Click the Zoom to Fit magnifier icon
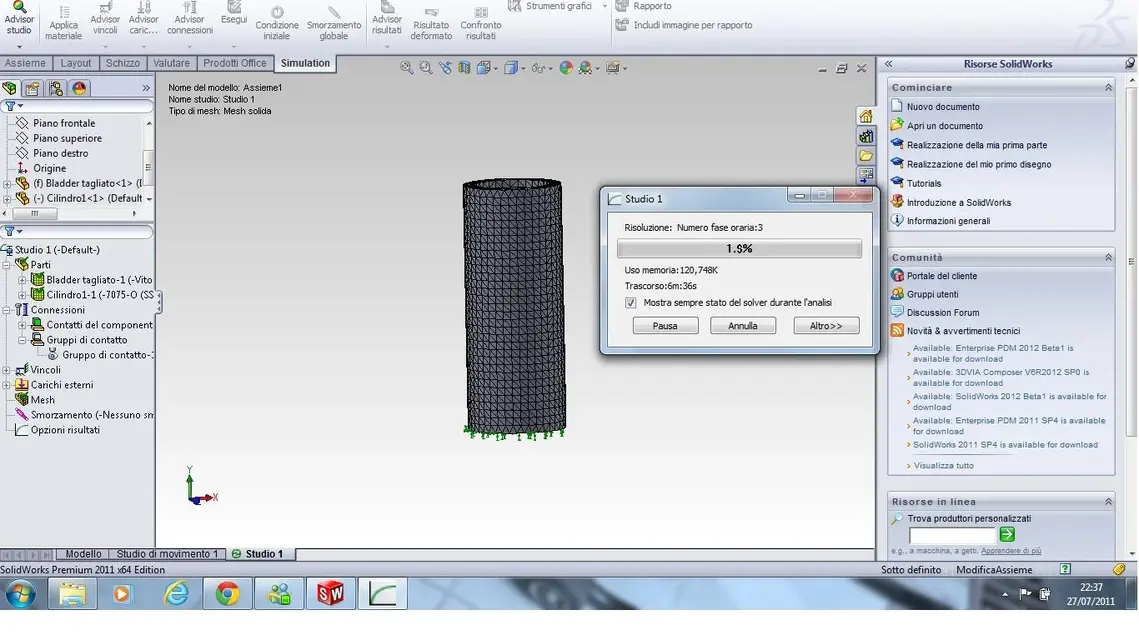The image size is (1139, 640). (x=407, y=68)
